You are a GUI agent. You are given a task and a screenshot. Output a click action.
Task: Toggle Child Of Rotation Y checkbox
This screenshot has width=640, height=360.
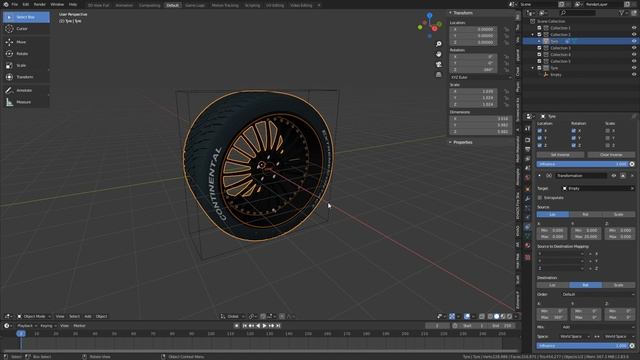573,138
